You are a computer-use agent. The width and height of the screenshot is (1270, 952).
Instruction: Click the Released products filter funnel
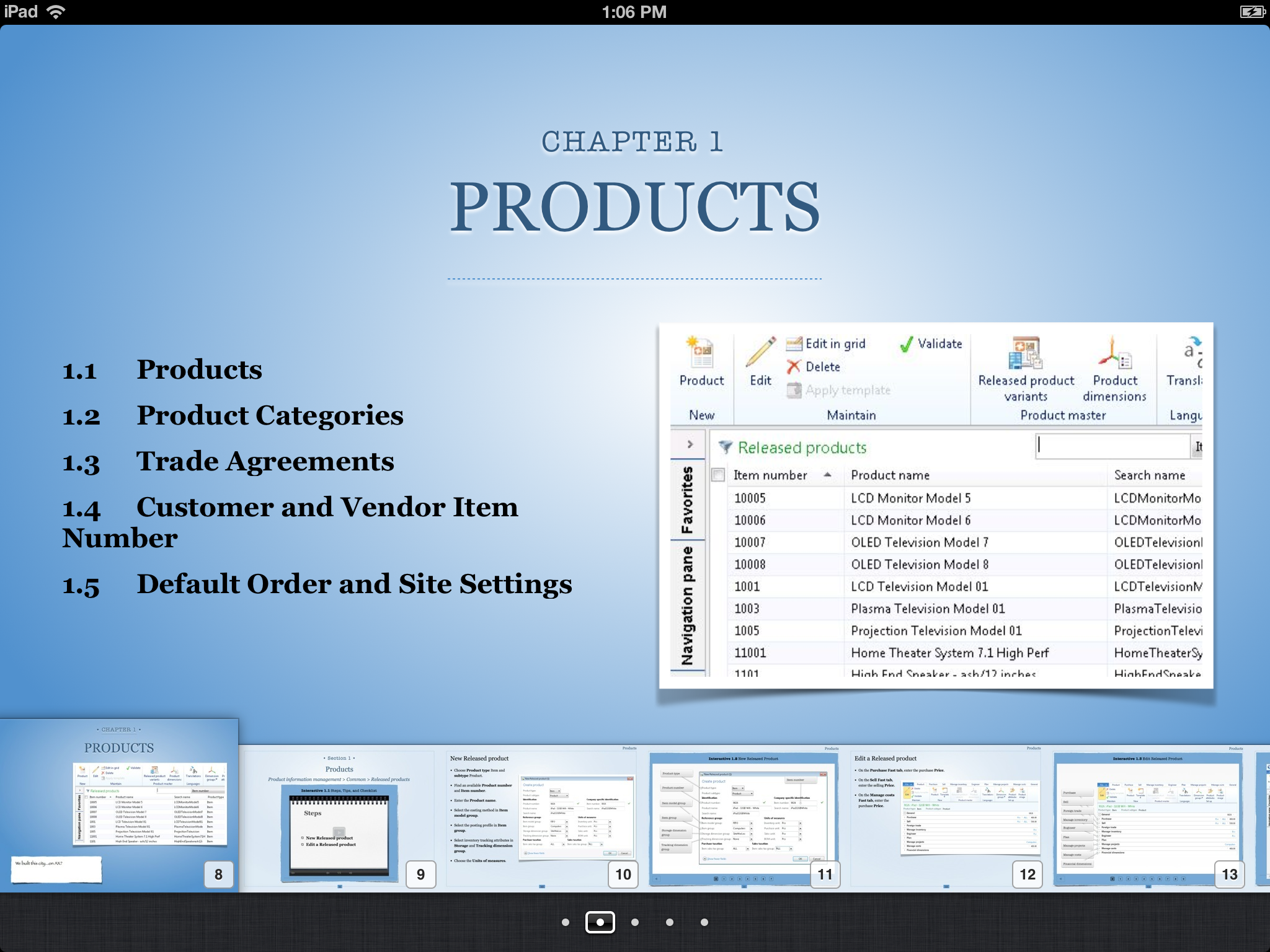tap(724, 447)
